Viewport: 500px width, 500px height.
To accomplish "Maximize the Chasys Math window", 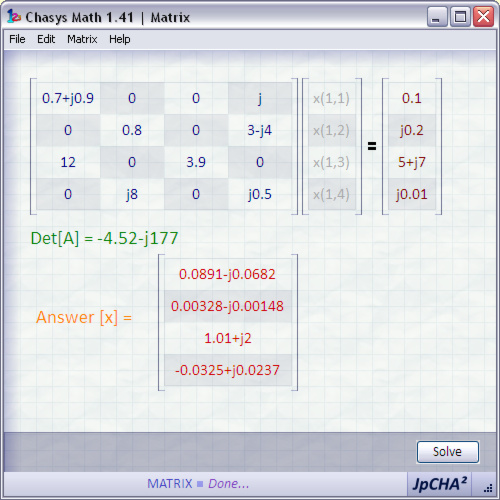I will click(460, 17).
